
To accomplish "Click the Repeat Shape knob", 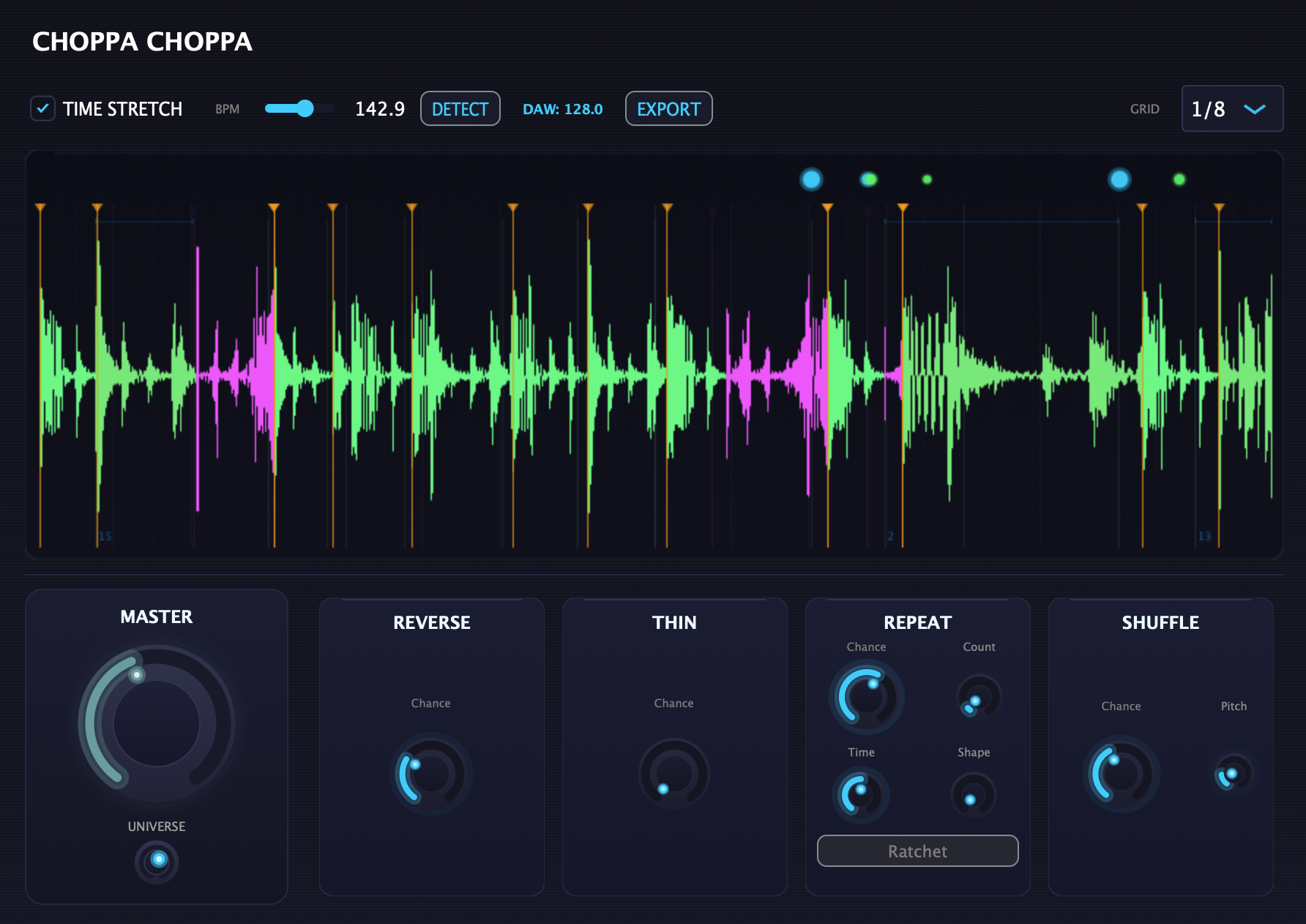I will pyautogui.click(x=973, y=795).
